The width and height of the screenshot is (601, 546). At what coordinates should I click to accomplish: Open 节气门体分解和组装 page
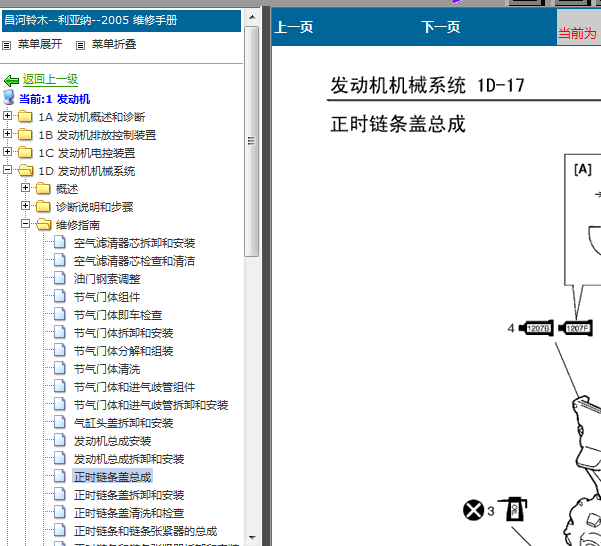(123, 351)
